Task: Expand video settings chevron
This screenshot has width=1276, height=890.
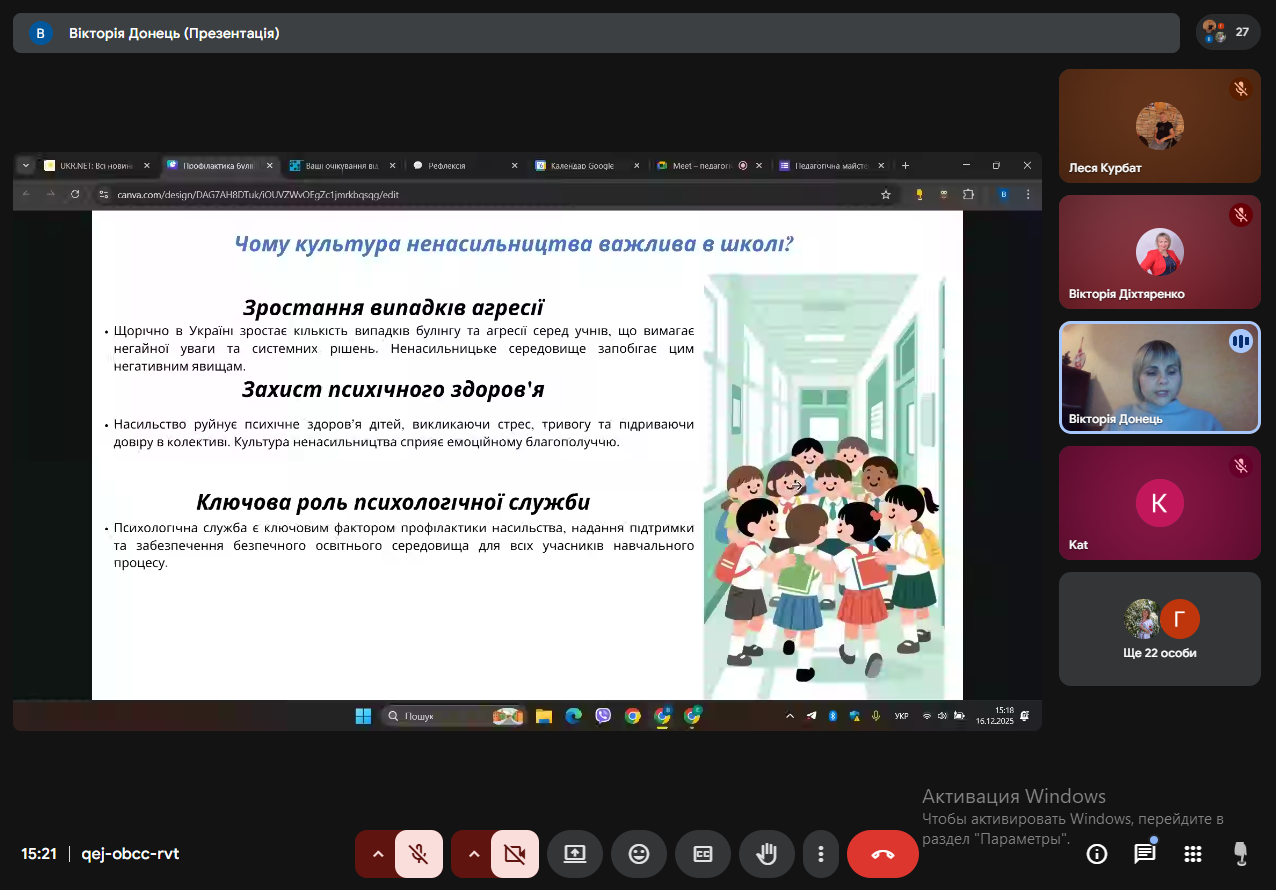Action: (x=474, y=854)
